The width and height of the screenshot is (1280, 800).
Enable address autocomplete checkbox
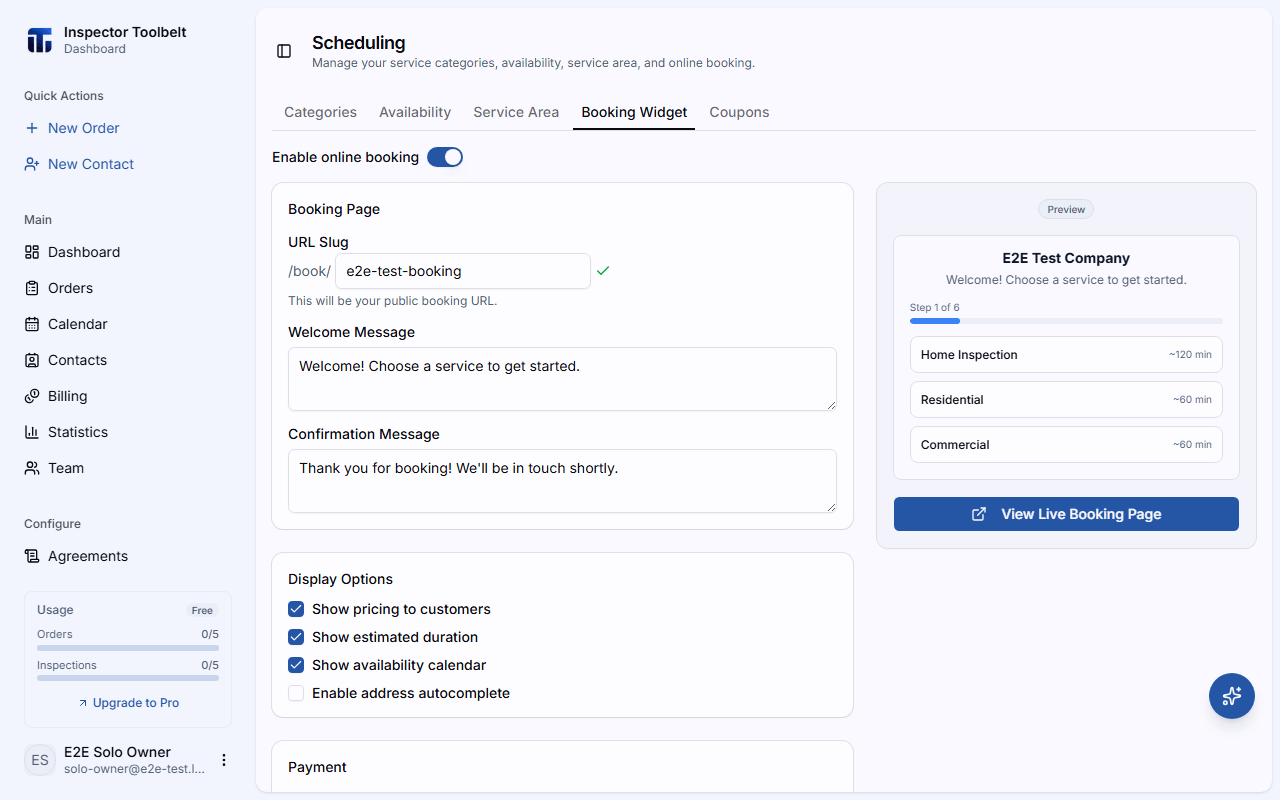click(296, 693)
